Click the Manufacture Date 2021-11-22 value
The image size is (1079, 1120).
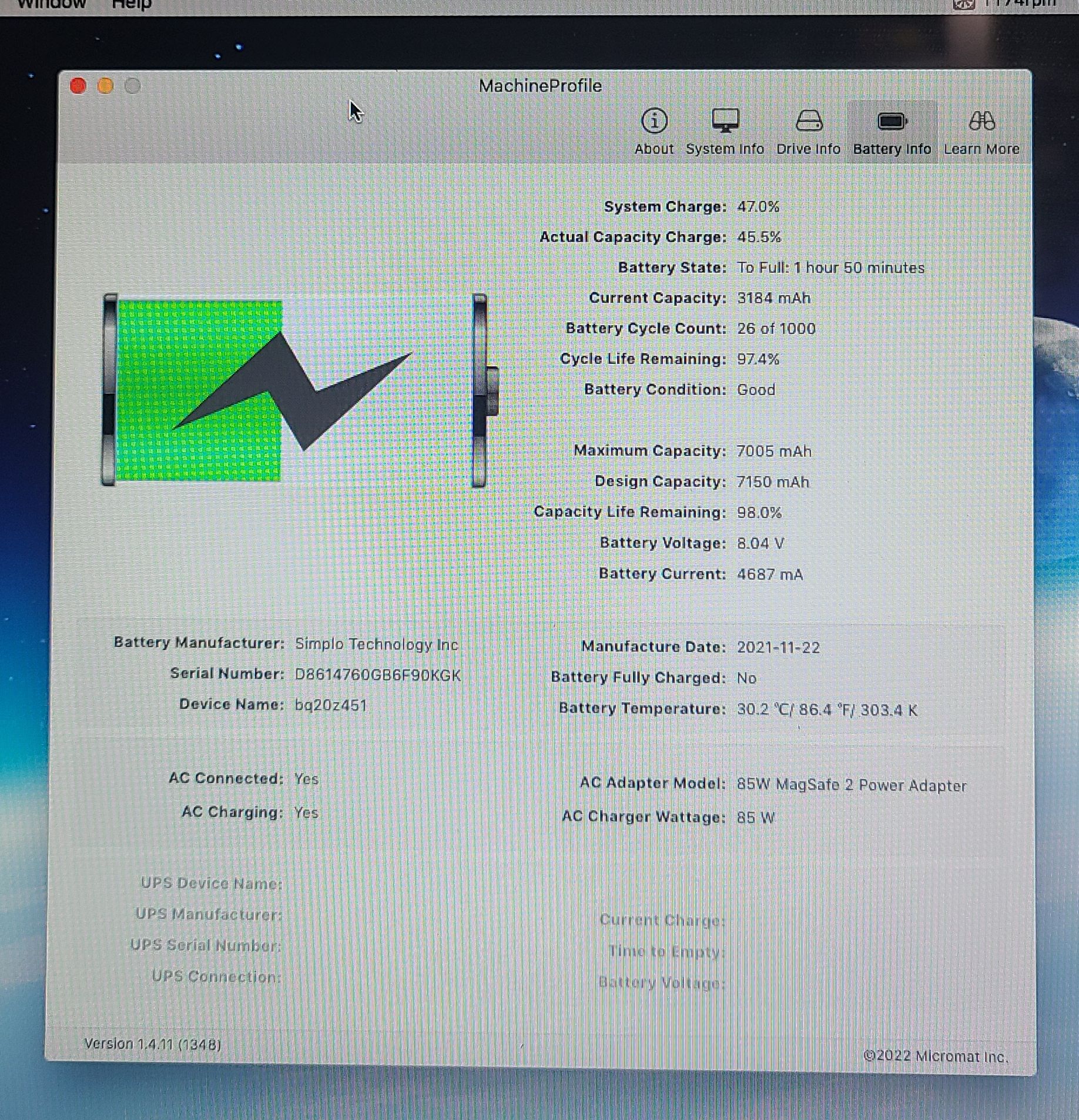pos(778,647)
